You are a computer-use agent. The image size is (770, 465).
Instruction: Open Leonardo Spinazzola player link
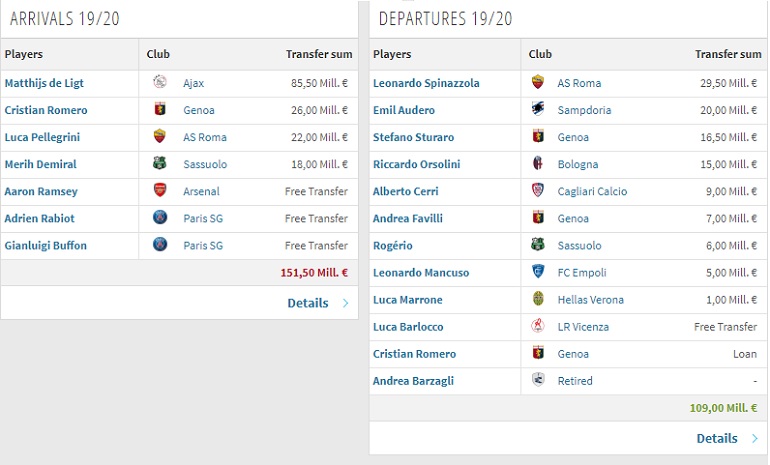click(x=426, y=83)
